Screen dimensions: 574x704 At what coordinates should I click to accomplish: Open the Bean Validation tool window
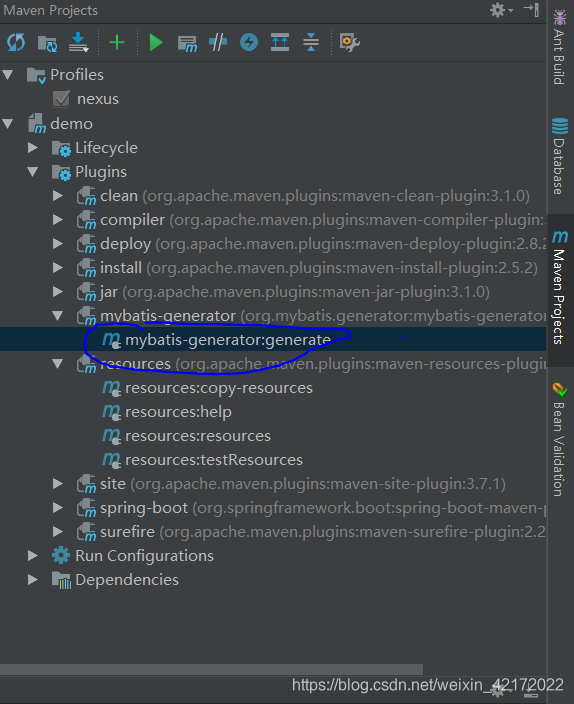coord(559,440)
